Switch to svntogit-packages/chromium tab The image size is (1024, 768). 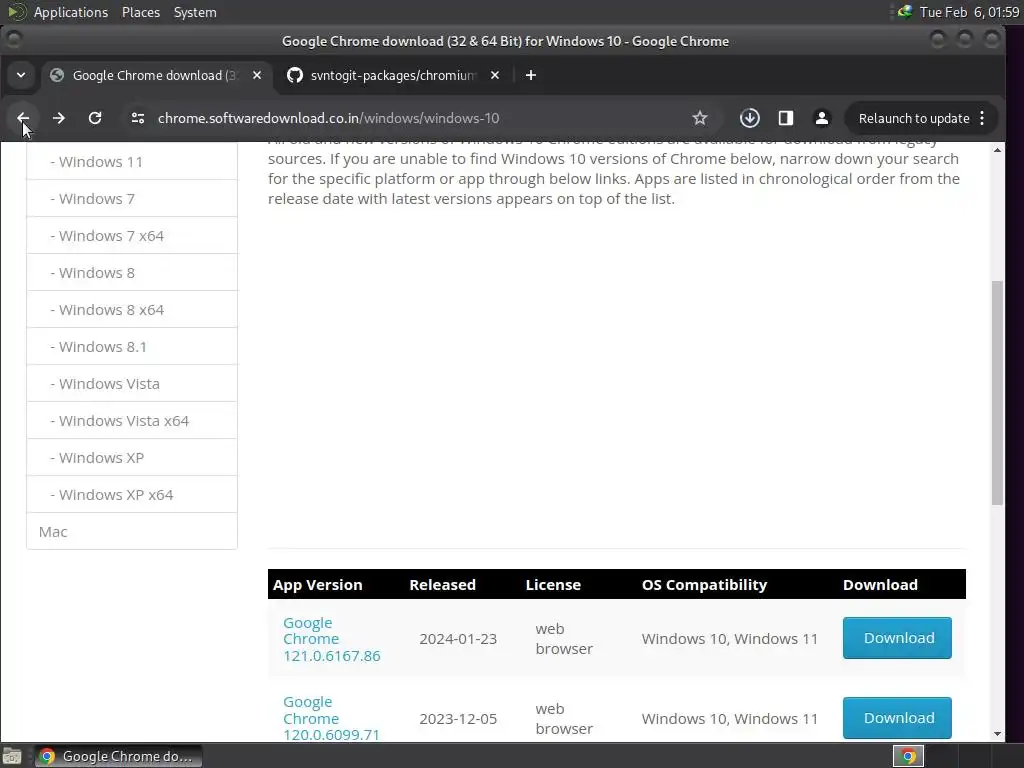392,75
